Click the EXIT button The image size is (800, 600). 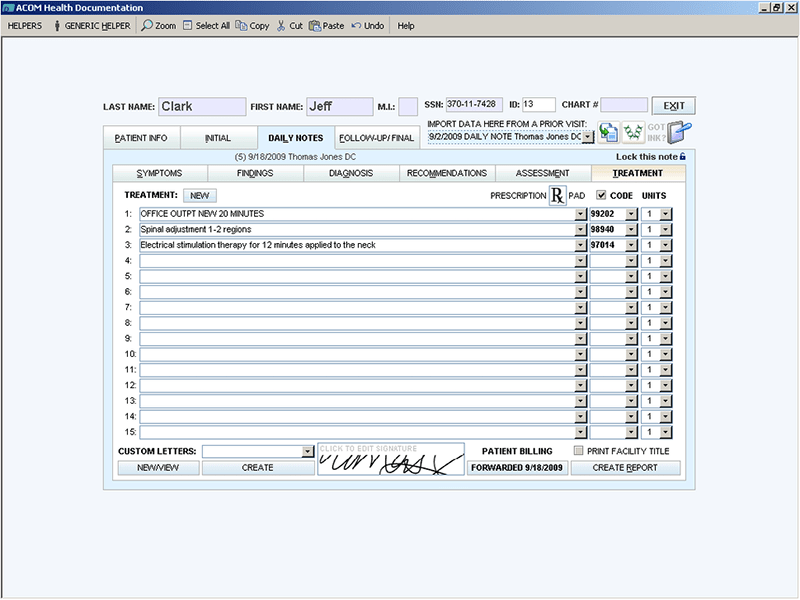673,106
